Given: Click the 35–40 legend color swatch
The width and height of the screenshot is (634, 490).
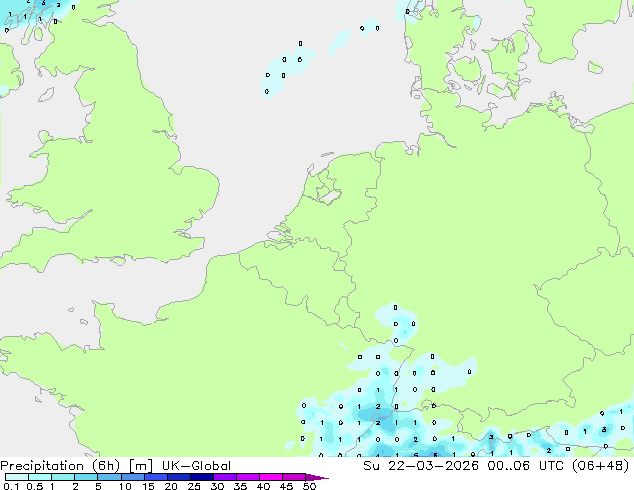Looking at the screenshot, I should point(248,477).
